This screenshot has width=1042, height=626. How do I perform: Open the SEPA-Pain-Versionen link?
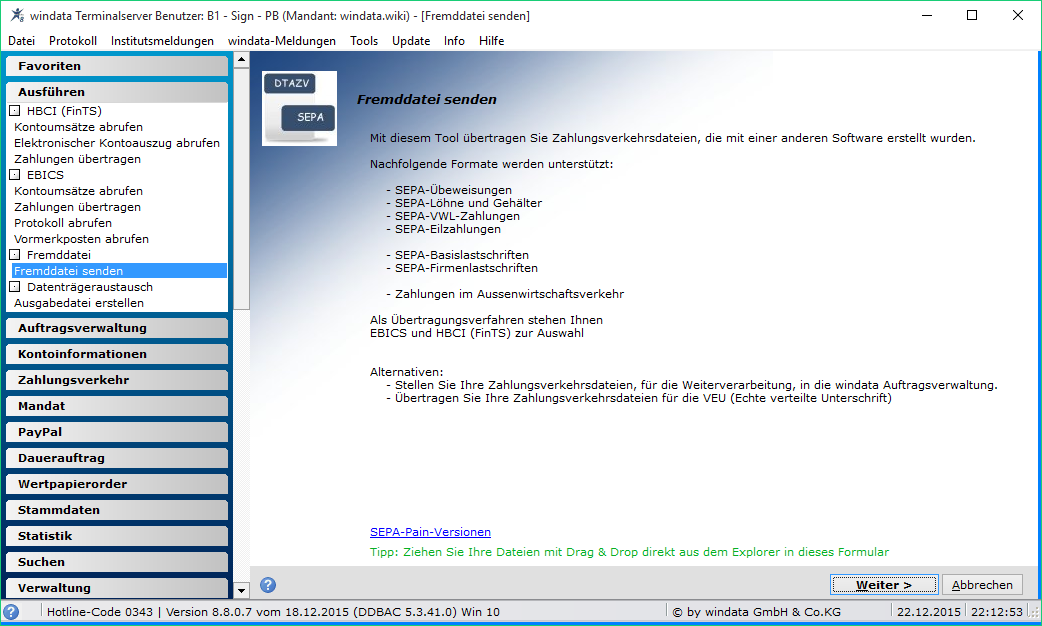pos(431,532)
